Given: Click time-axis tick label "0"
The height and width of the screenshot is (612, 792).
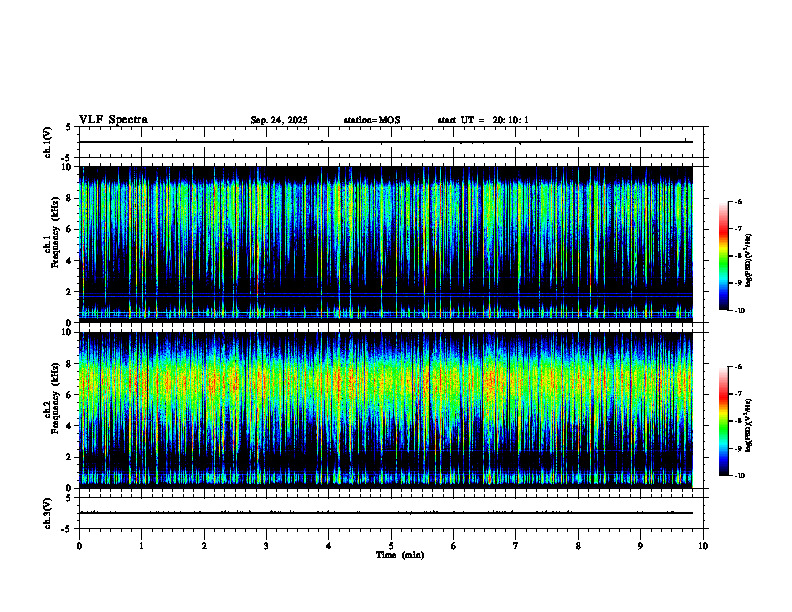Looking at the screenshot, I should pyautogui.click(x=79, y=546).
